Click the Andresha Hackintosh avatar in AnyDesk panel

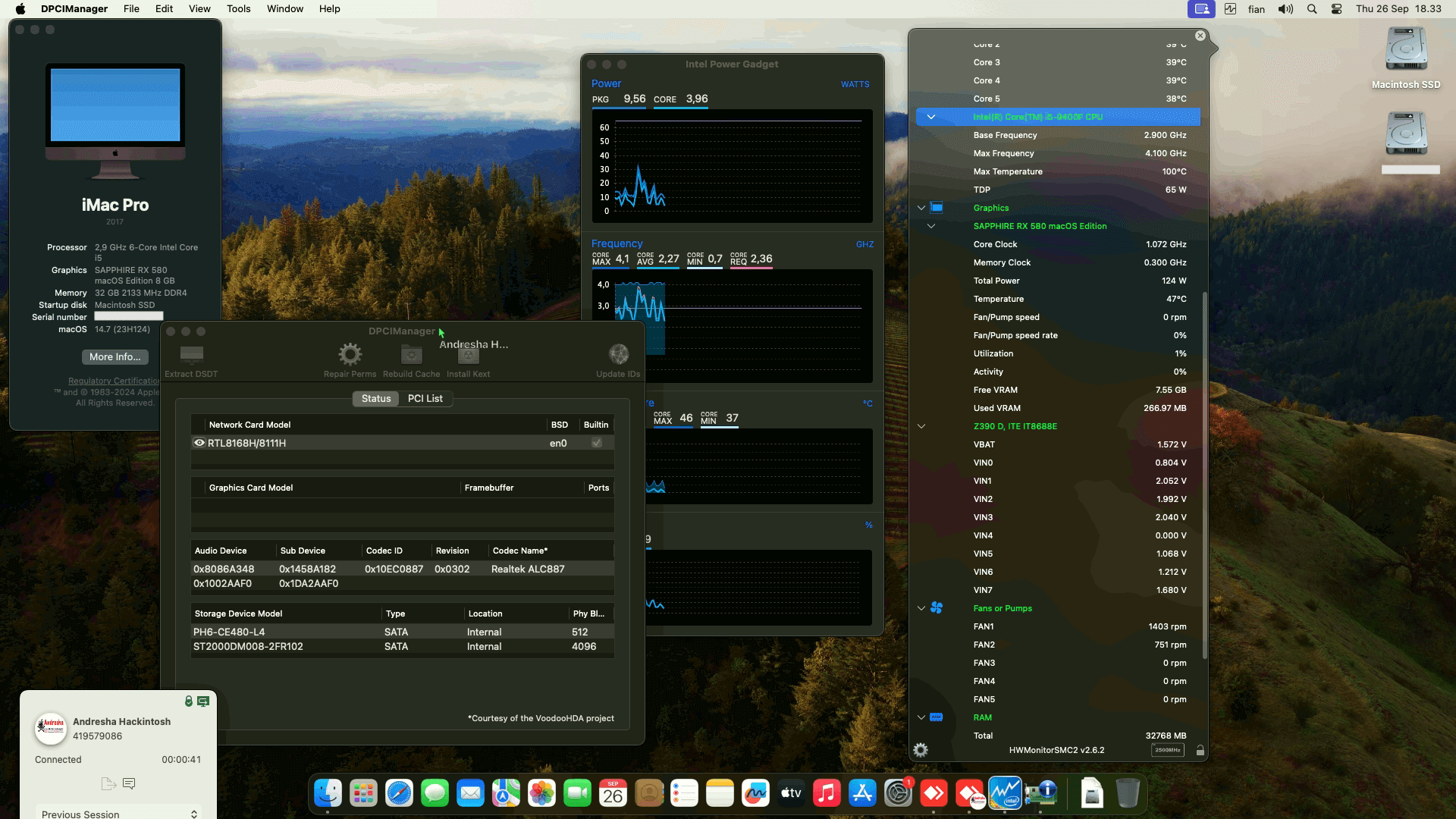click(x=51, y=728)
